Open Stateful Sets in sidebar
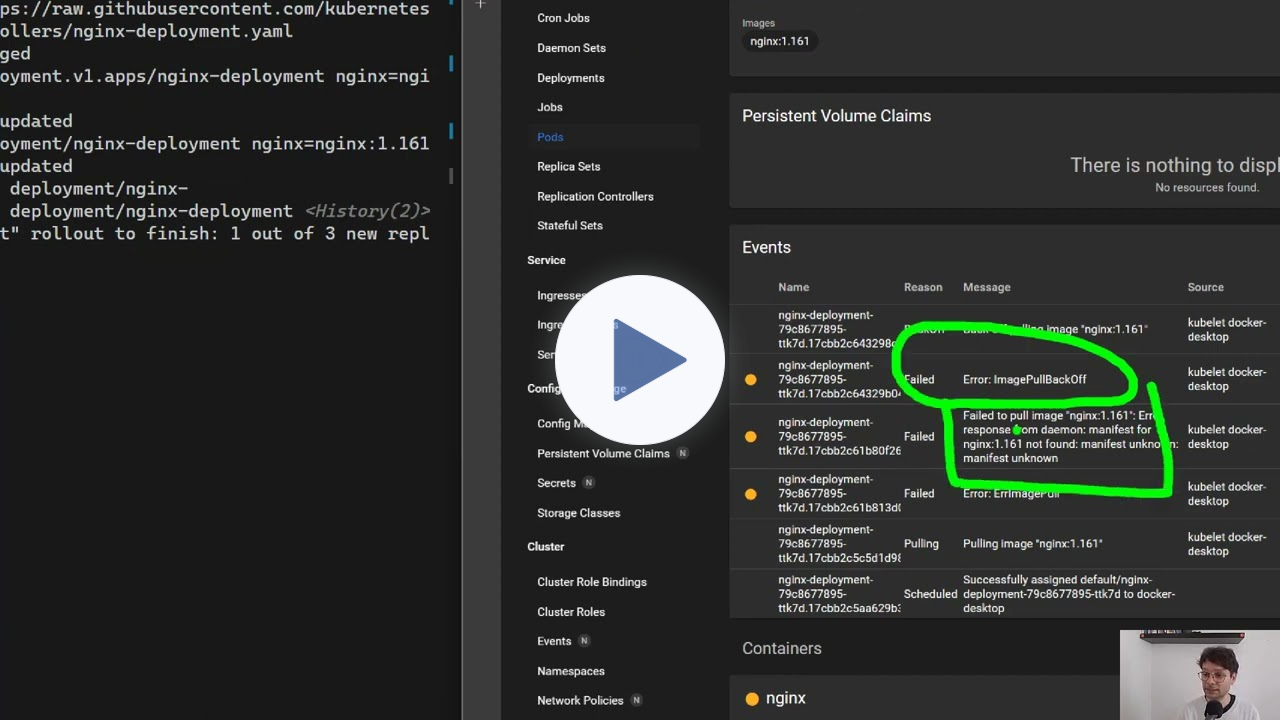 point(570,226)
